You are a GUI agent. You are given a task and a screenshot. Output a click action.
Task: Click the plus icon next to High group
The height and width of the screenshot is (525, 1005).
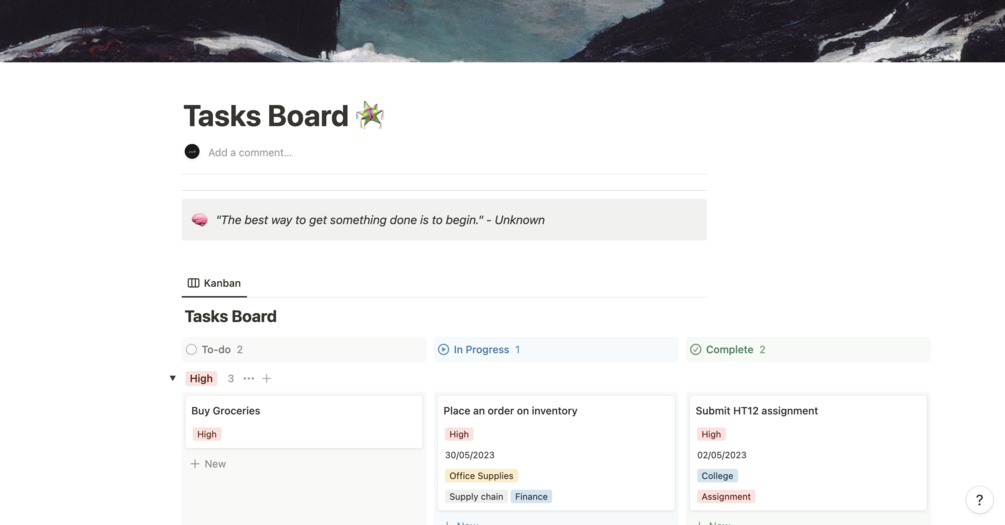[267, 379]
